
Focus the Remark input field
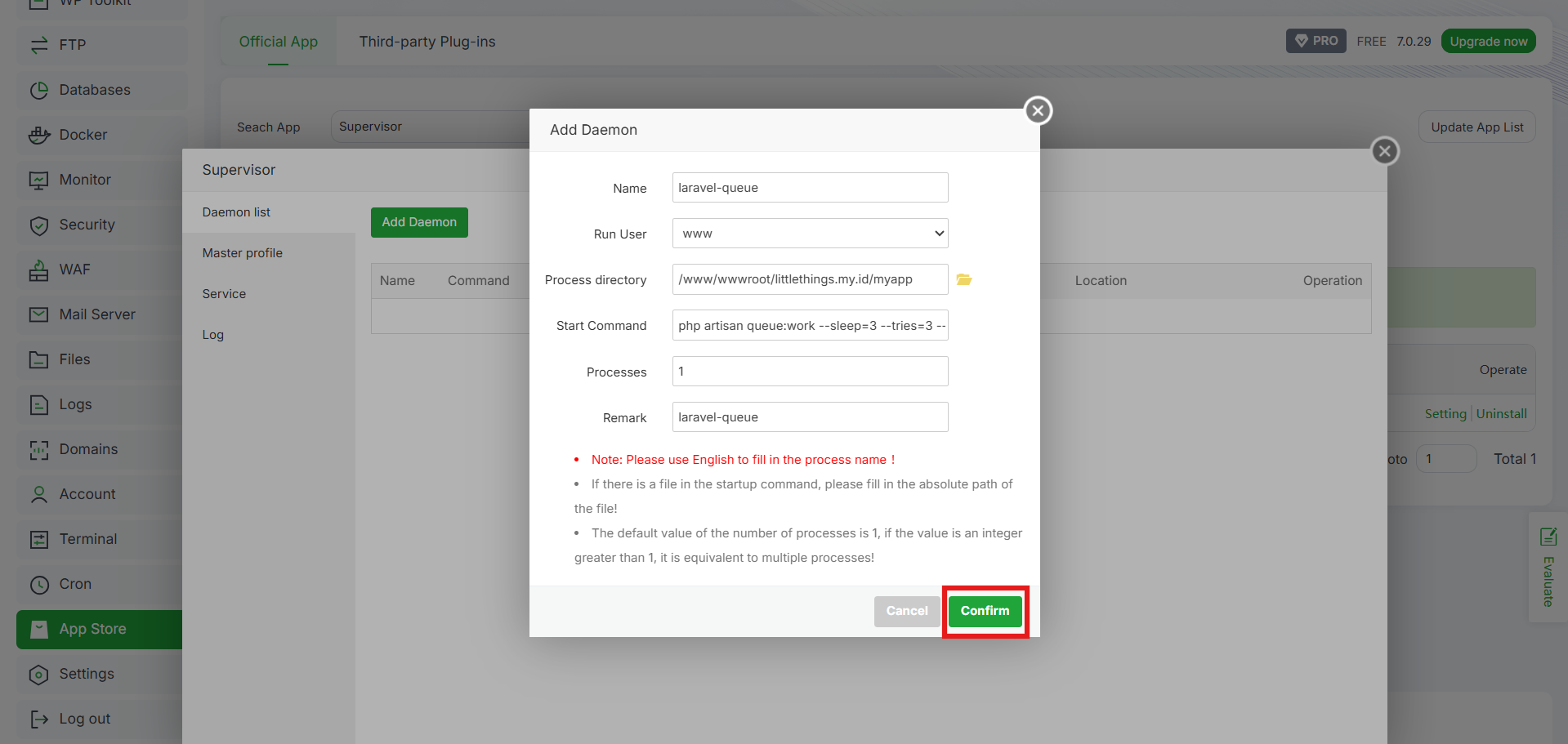pyautogui.click(x=810, y=417)
